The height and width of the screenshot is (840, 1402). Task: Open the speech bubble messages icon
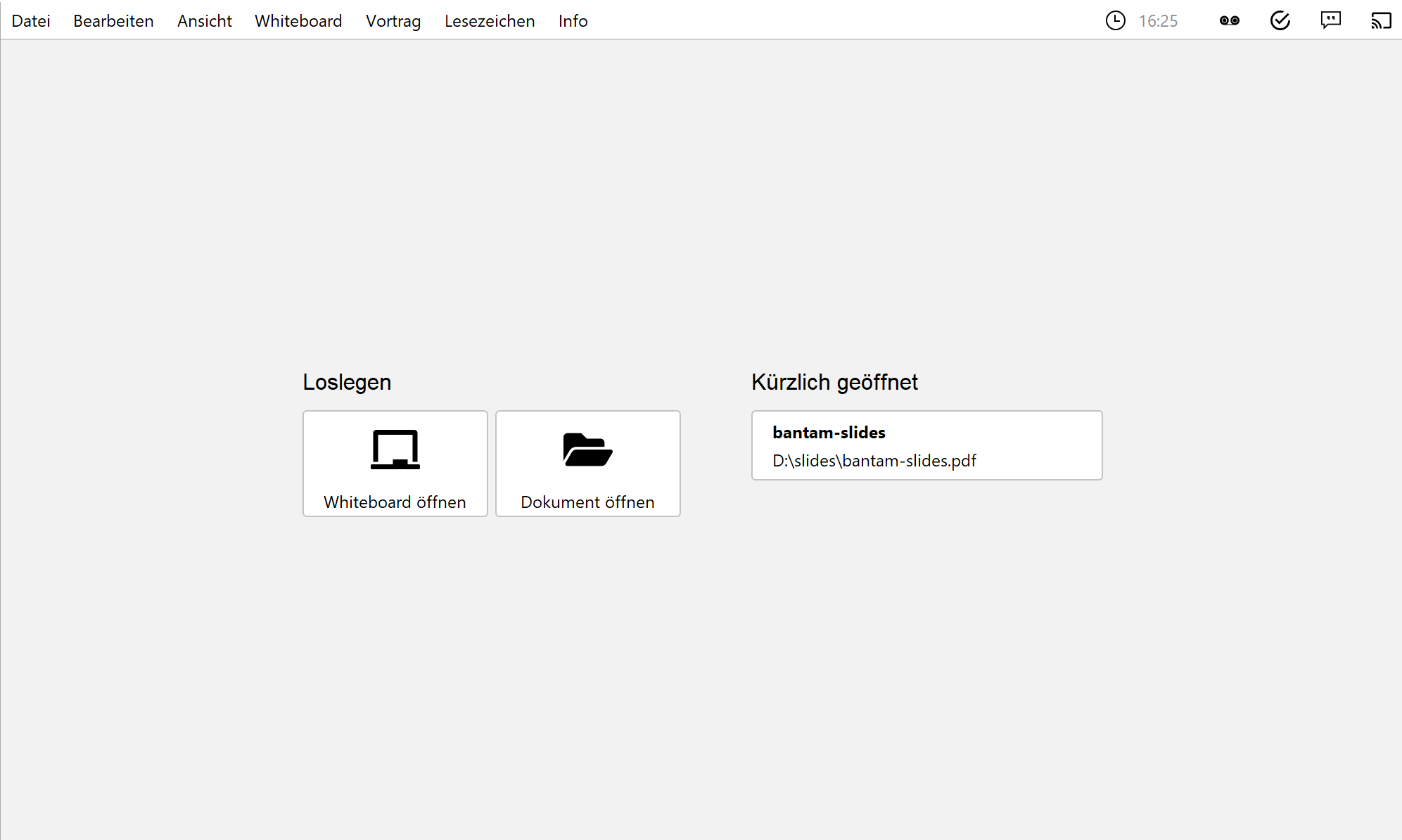pyautogui.click(x=1330, y=20)
